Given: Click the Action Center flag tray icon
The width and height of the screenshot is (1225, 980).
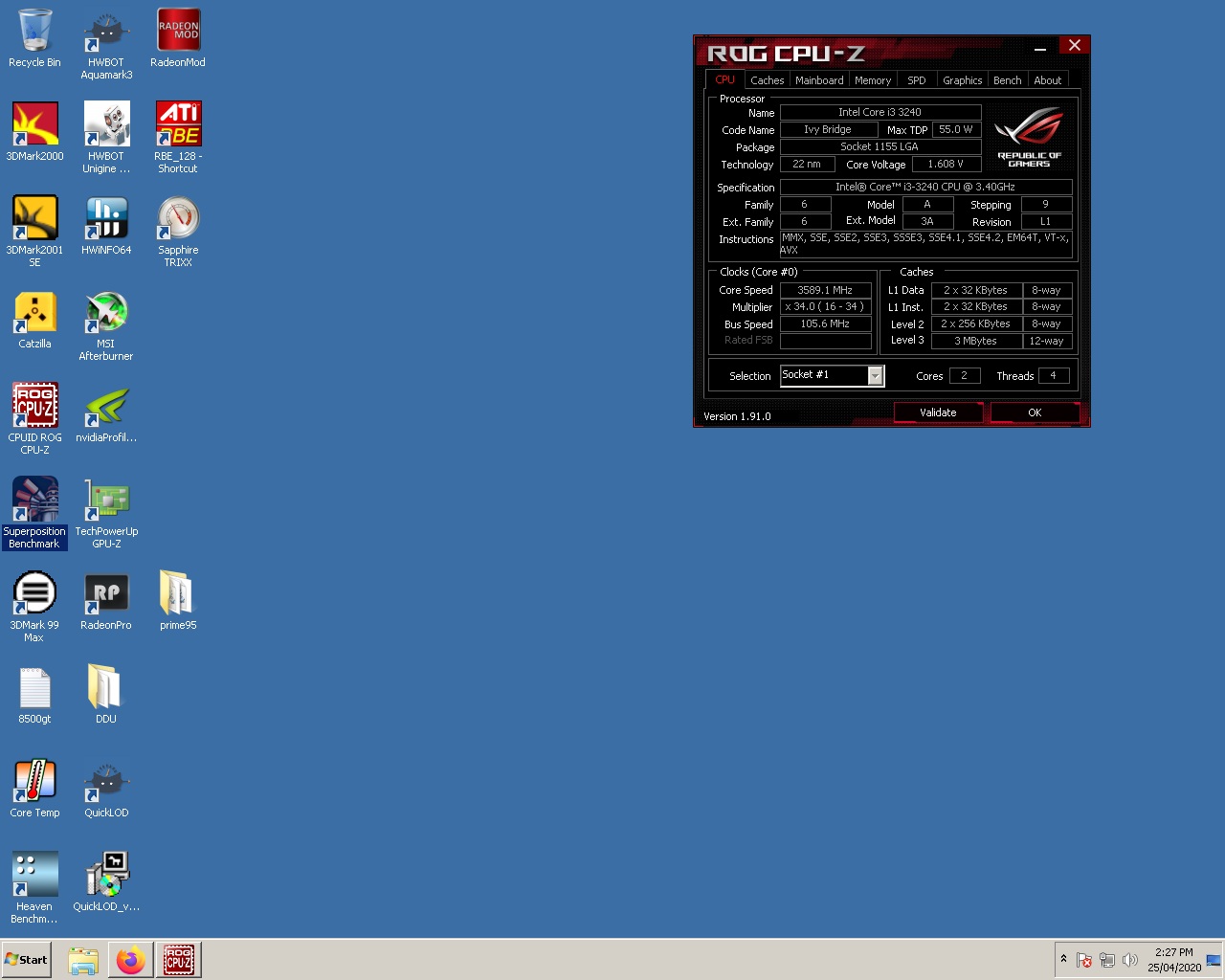Looking at the screenshot, I should 1084,960.
